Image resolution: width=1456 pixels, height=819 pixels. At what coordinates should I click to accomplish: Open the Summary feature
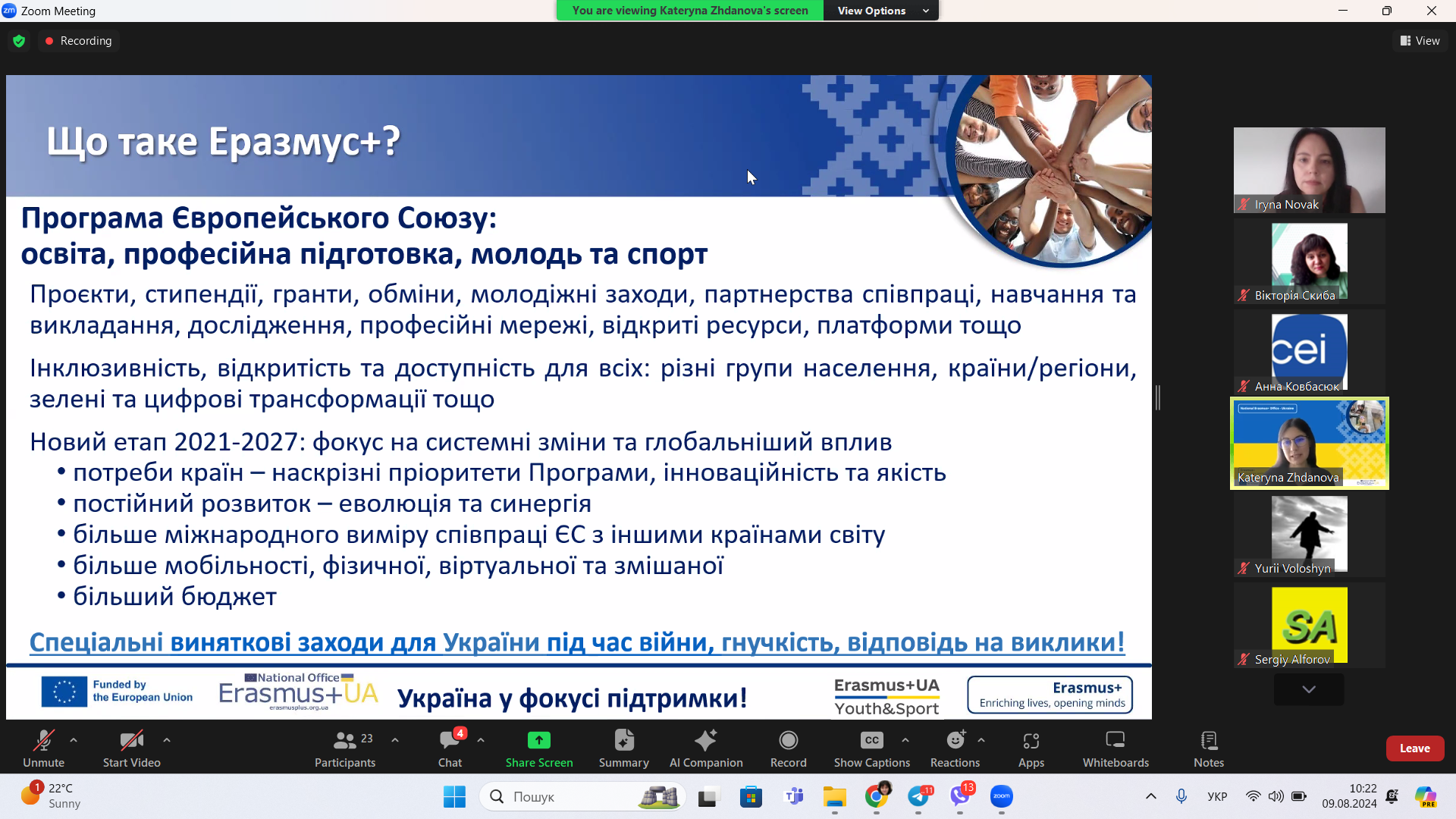(623, 748)
